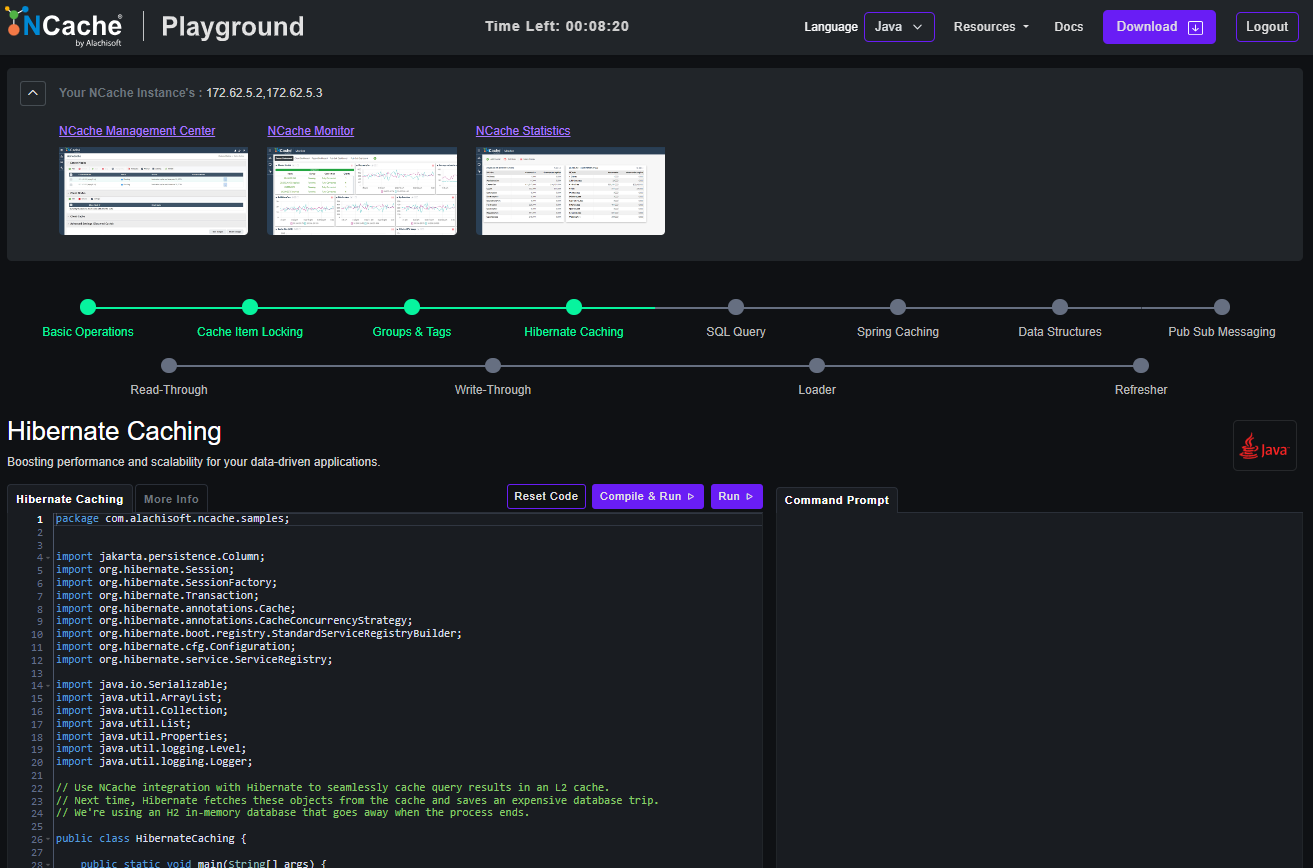This screenshot has width=1313, height=868.
Task: Open the Management Center thumbnail
Action: point(153,191)
